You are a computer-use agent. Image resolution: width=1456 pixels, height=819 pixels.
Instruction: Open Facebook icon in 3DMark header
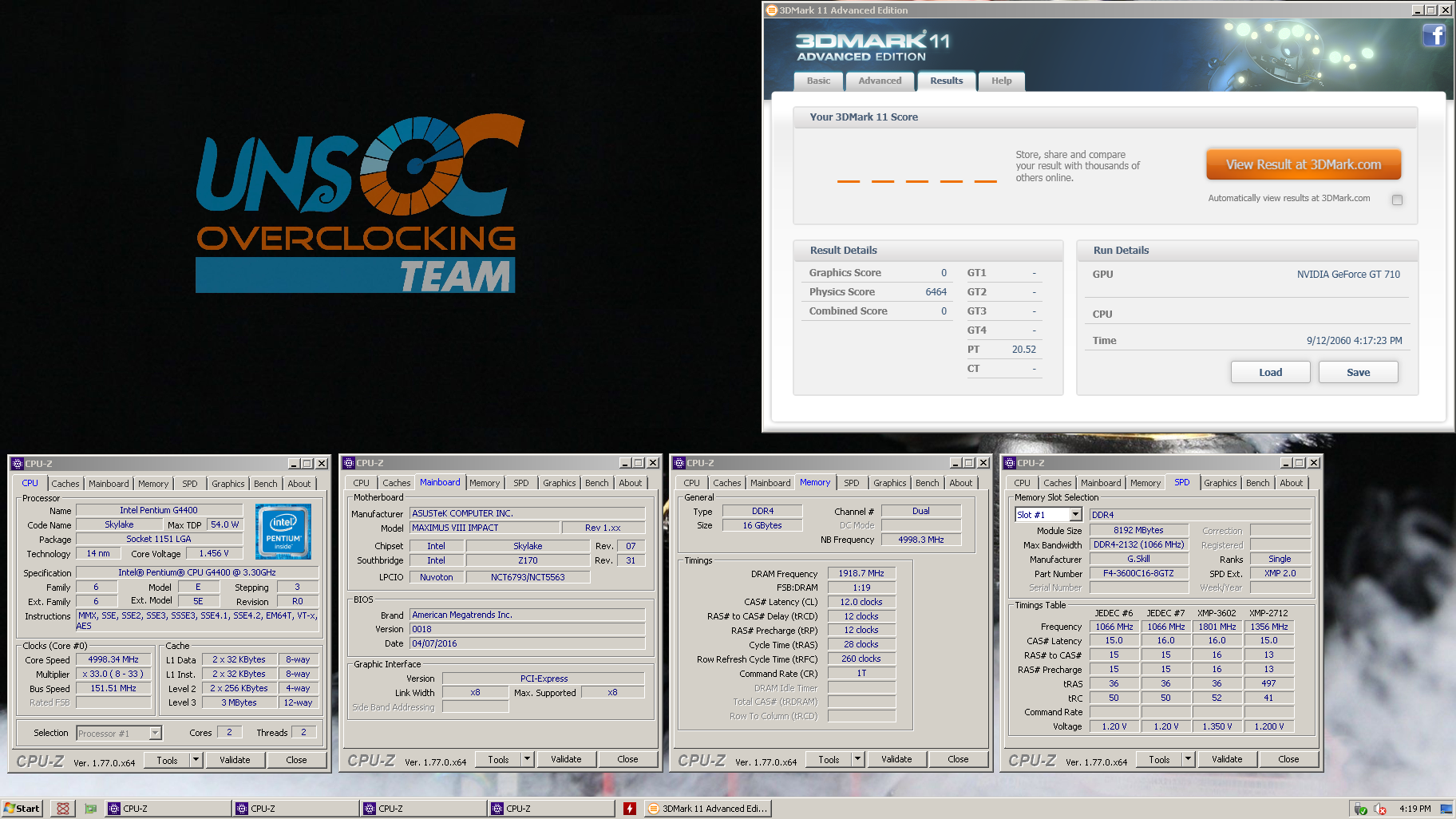tap(1434, 36)
